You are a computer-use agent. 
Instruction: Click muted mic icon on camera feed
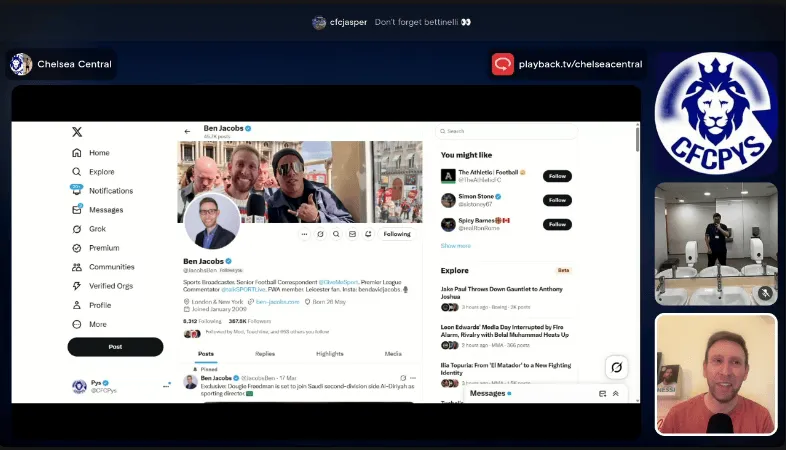click(765, 293)
